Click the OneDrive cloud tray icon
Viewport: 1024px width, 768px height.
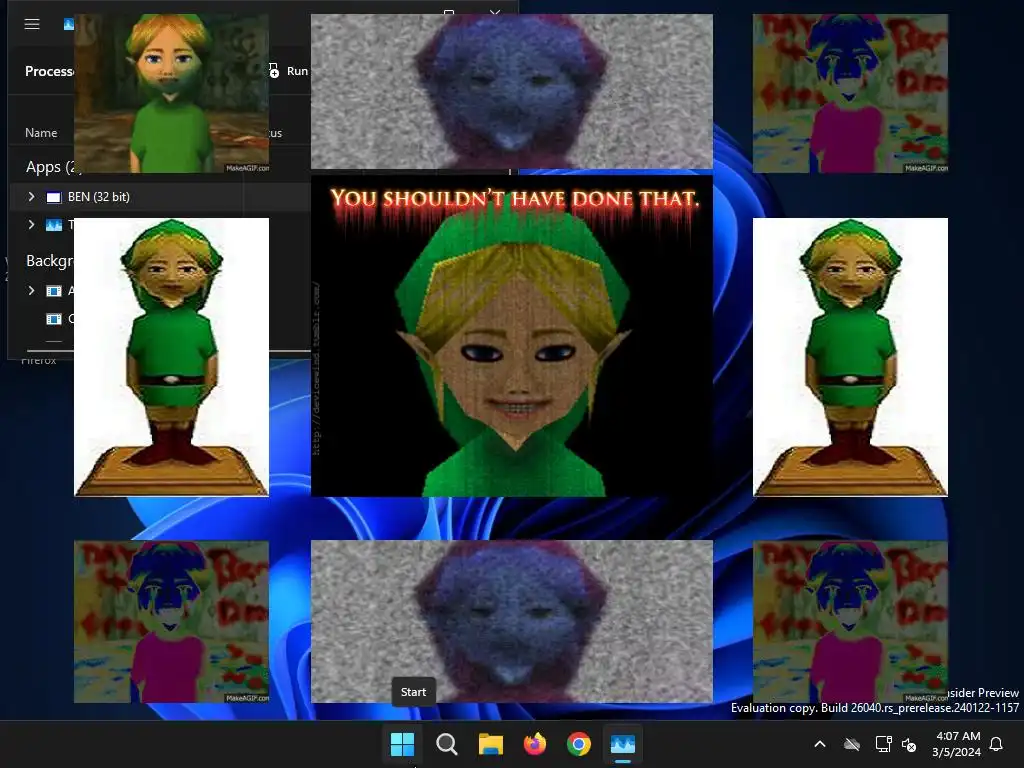point(852,744)
